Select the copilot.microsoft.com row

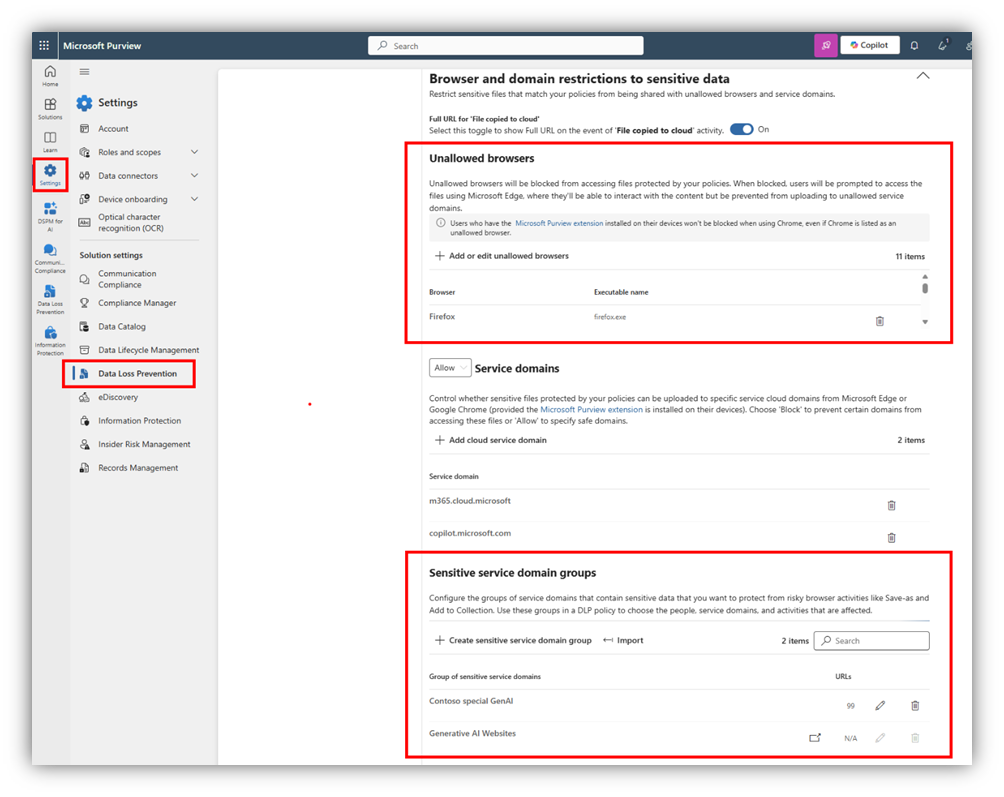pyautogui.click(x=679, y=537)
